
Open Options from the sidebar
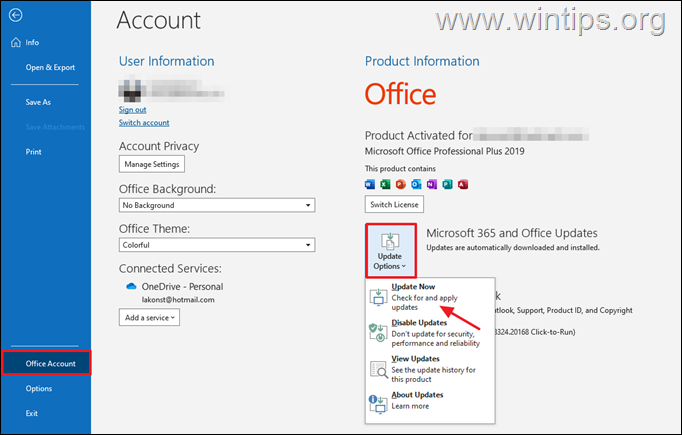coord(39,388)
